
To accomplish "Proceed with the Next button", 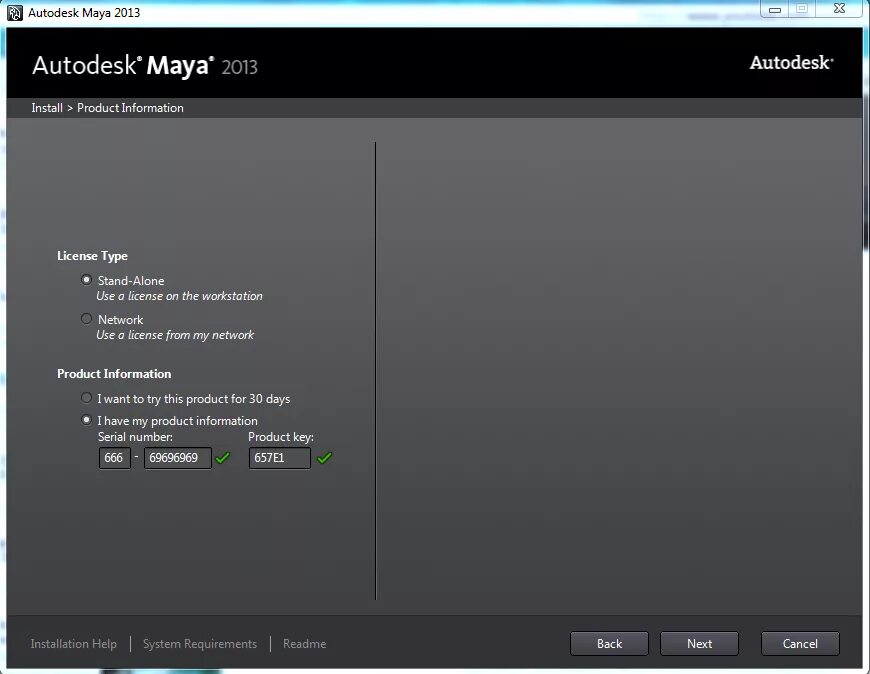I will click(699, 643).
